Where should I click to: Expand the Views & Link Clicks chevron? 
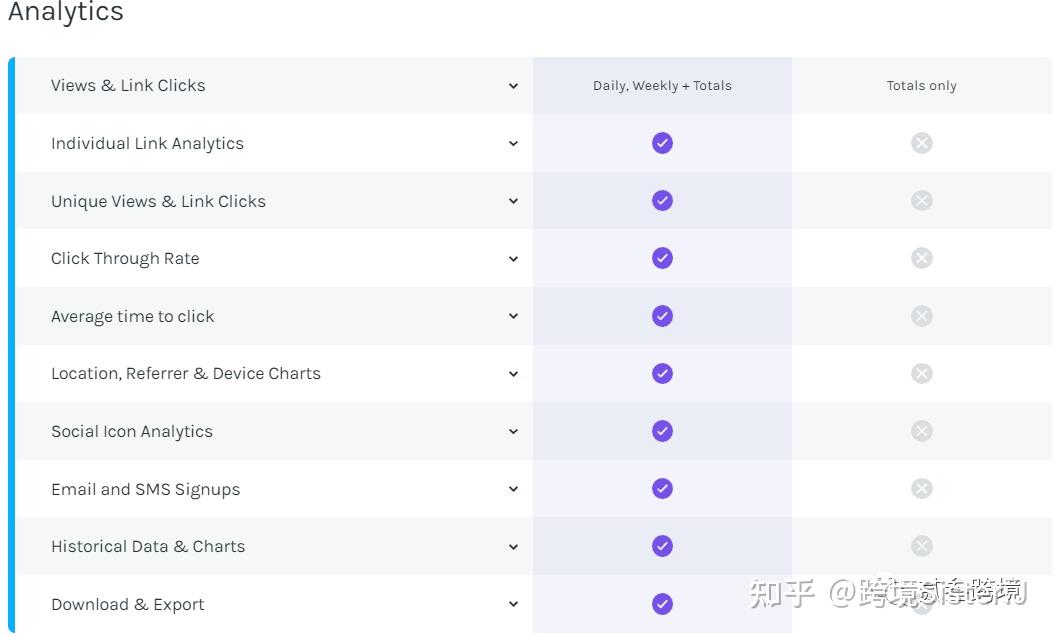(513, 86)
